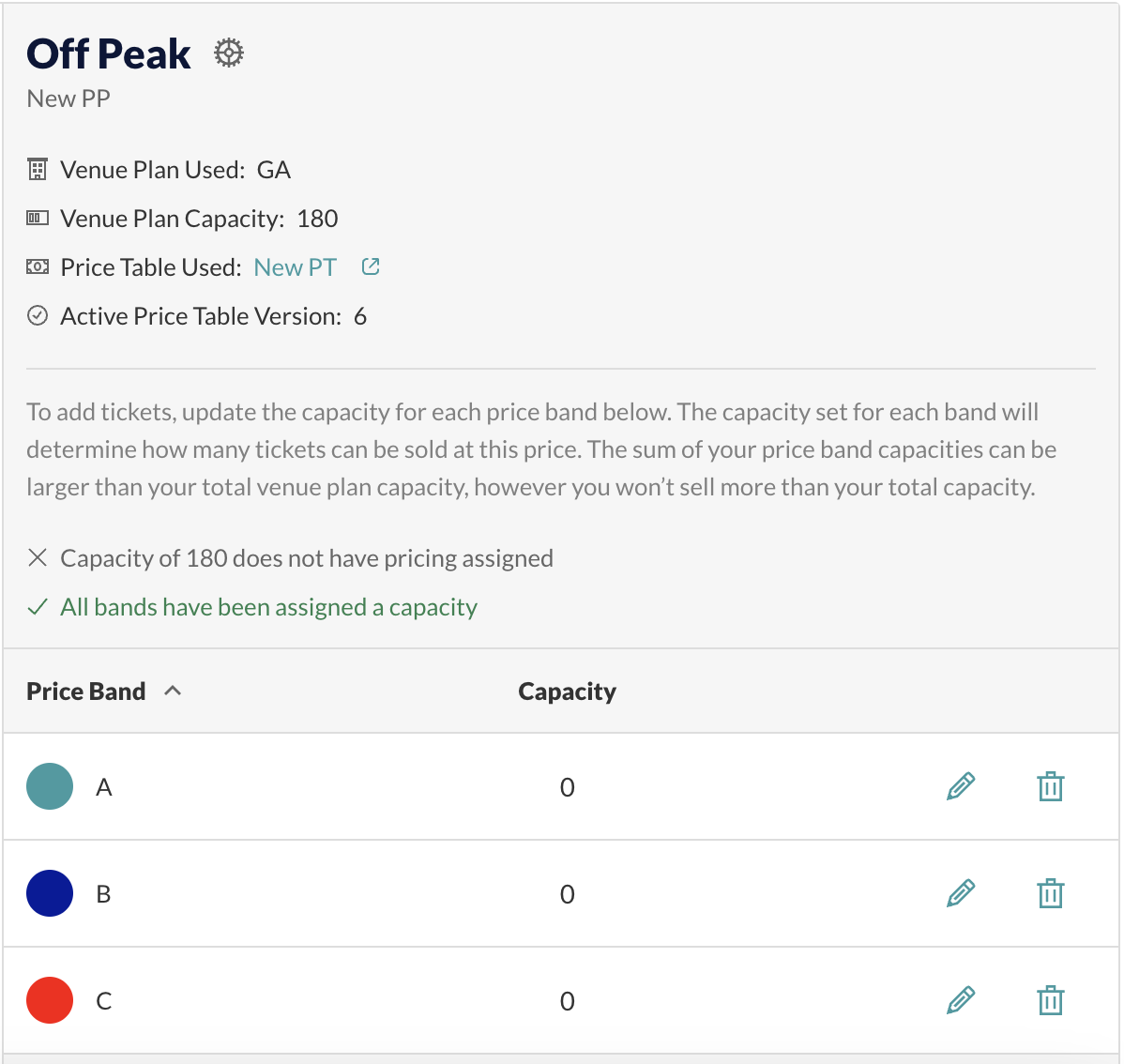The image size is (1124, 1064).
Task: Click the Capacity column header
Action: click(x=567, y=692)
